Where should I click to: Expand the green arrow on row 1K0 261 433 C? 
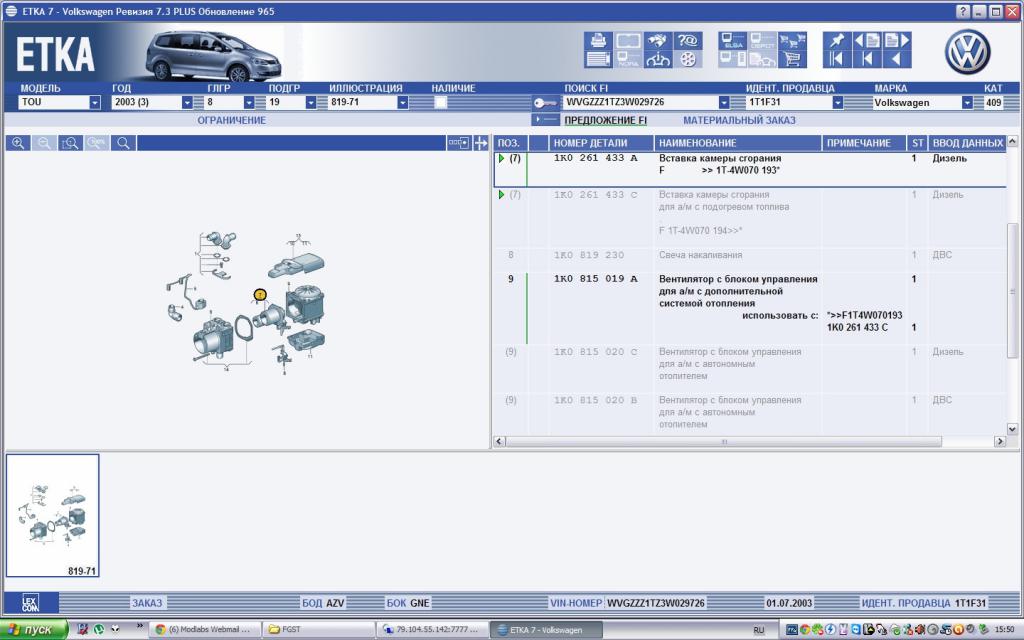coord(502,195)
